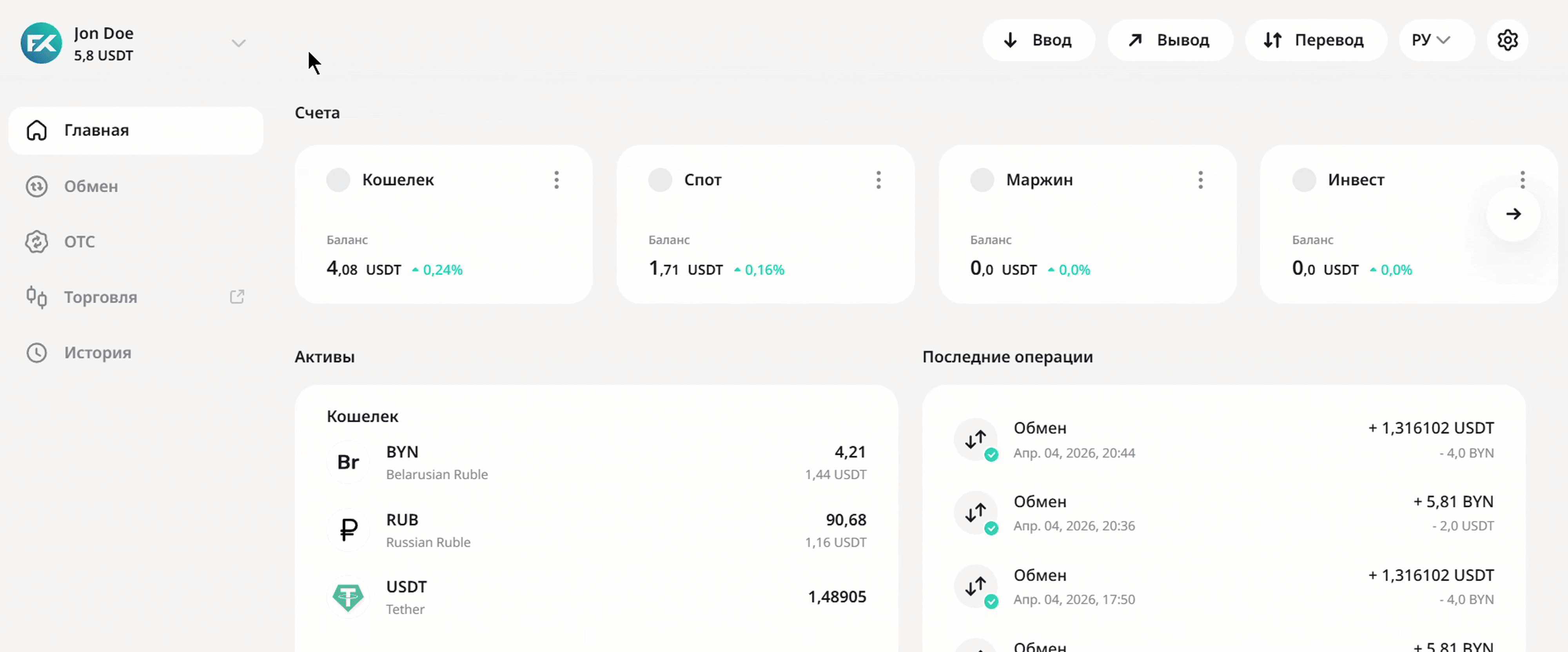The image size is (1568, 652).
Task: Click the Ввод deposit button
Action: 1038,40
